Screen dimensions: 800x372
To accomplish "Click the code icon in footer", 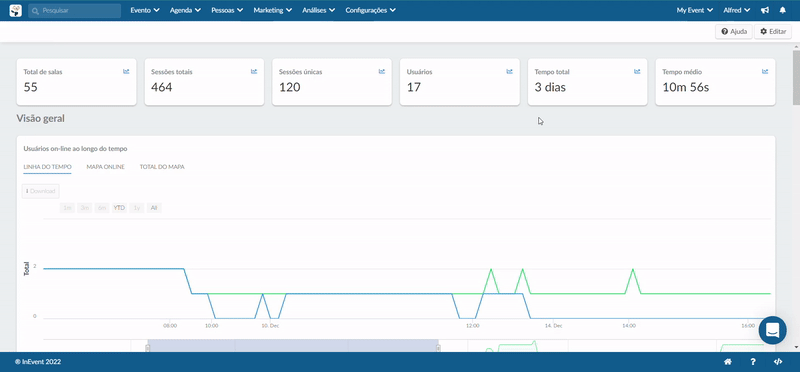I will [778, 362].
